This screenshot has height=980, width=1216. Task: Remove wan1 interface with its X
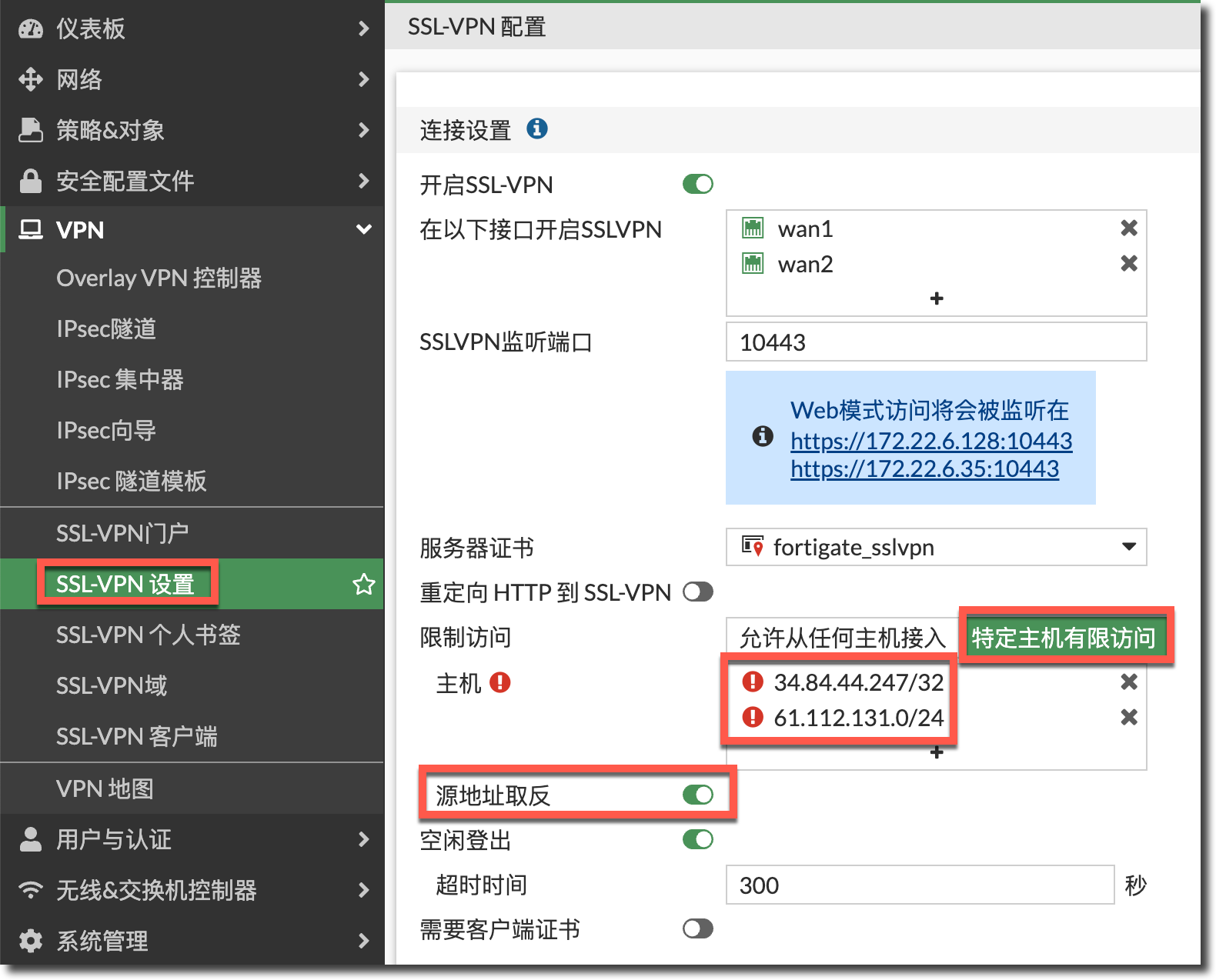coord(1129,228)
